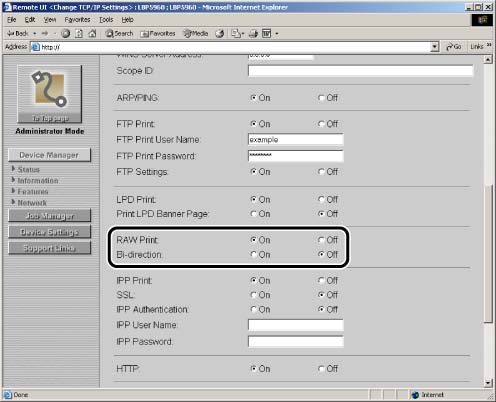This screenshot has height=402, width=496.
Task: Open the address bar dropdown arrow
Action: (435, 47)
